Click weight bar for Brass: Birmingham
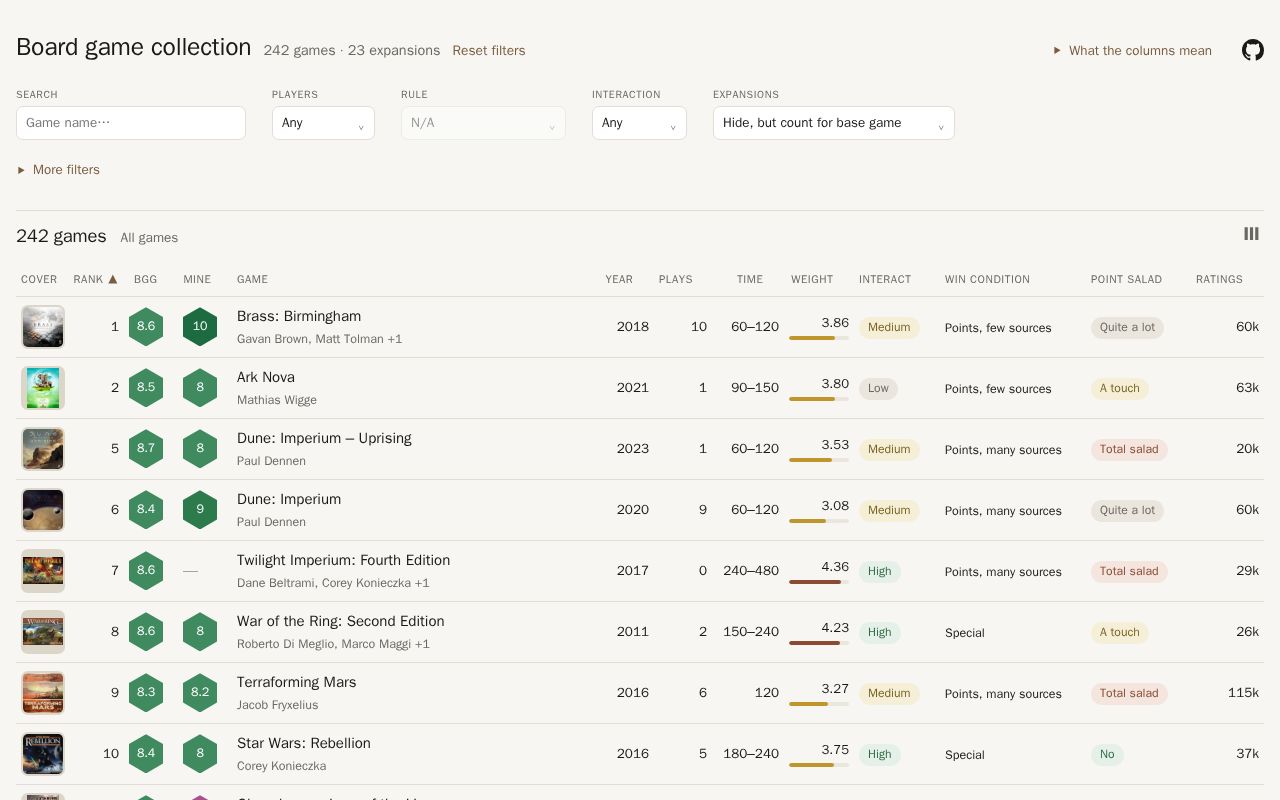Image resolution: width=1280 pixels, height=800 pixels. tap(819, 338)
